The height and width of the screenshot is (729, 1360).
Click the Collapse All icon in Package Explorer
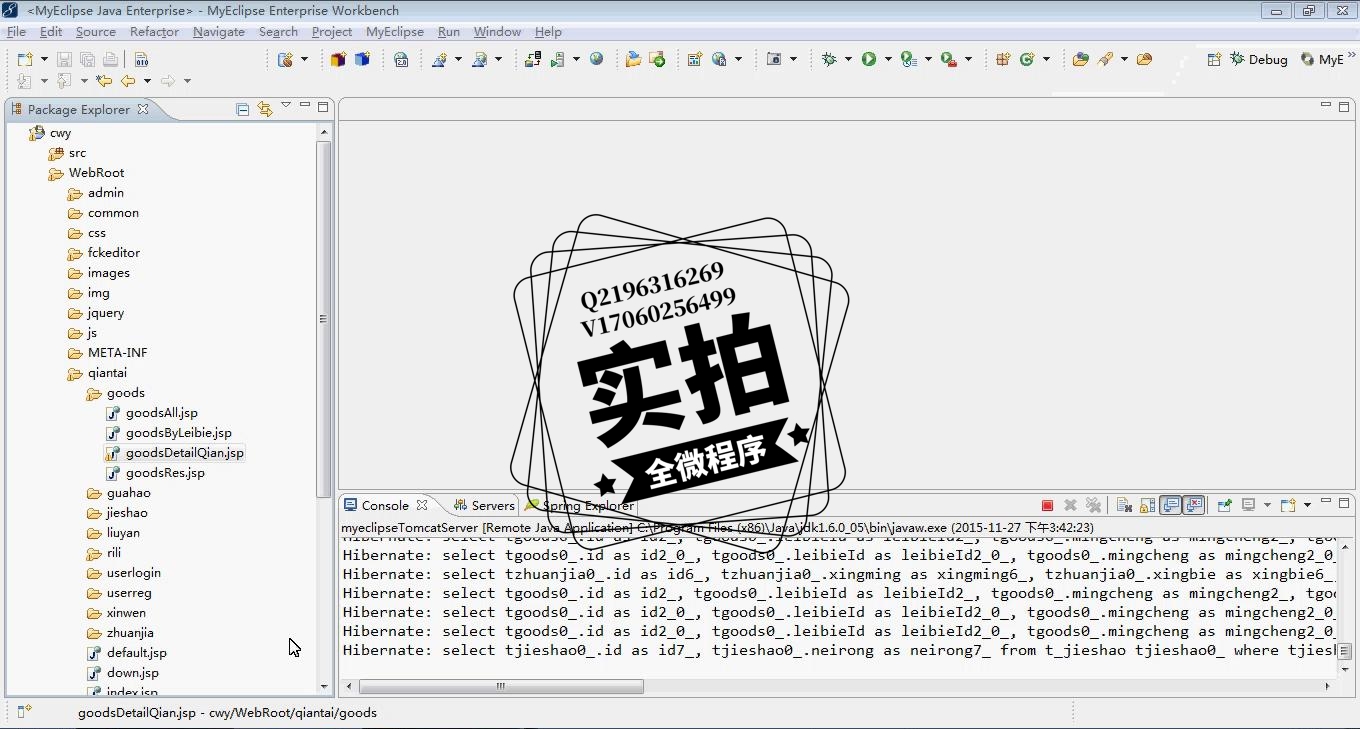click(x=242, y=109)
